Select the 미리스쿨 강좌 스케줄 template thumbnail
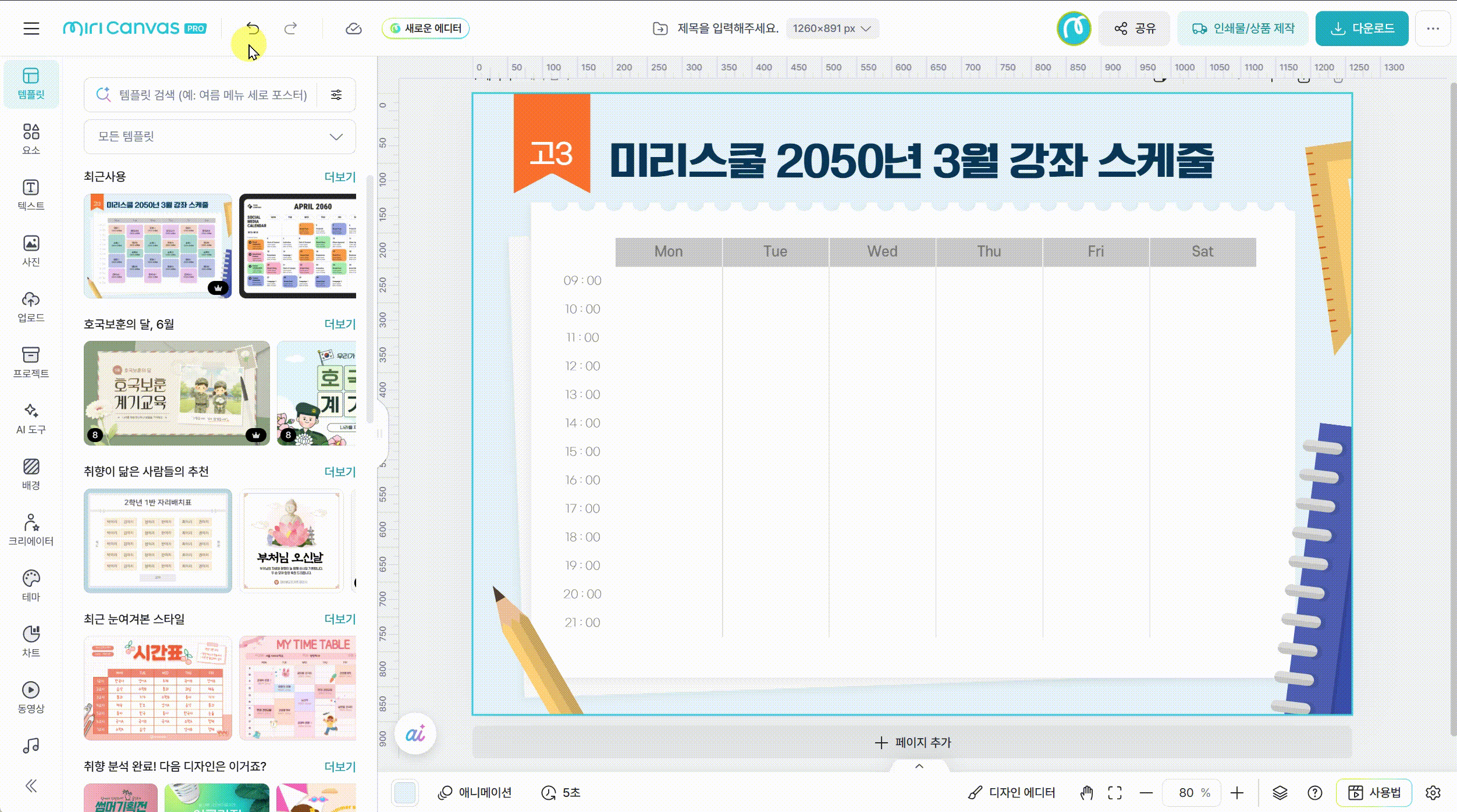This screenshot has width=1457, height=812. [x=158, y=246]
